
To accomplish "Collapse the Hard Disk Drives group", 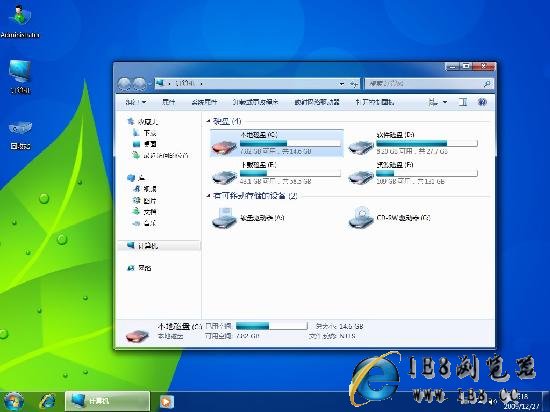I will click(208, 121).
